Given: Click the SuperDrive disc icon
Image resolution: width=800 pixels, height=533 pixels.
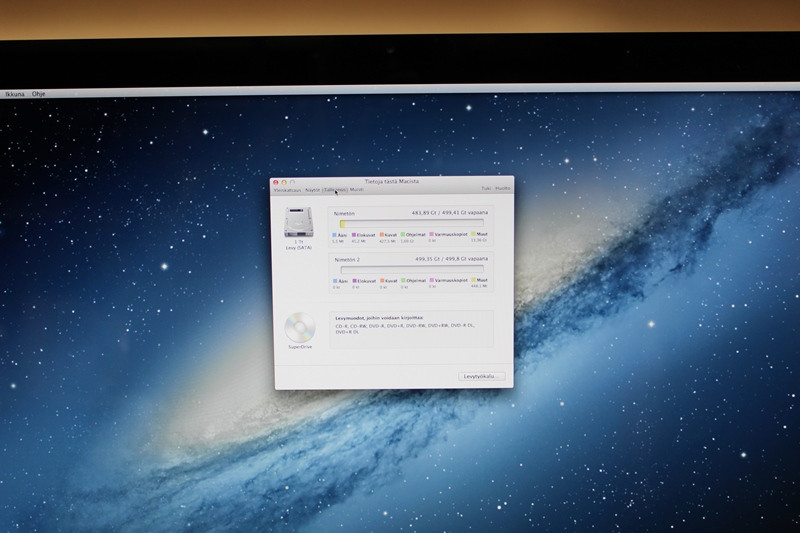Looking at the screenshot, I should point(299,327).
